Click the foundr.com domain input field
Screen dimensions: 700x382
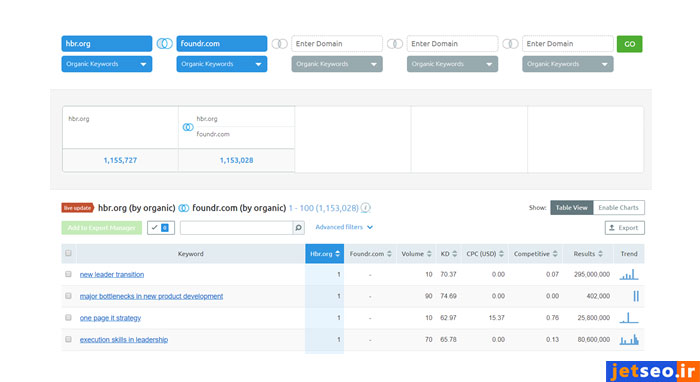tap(222, 44)
